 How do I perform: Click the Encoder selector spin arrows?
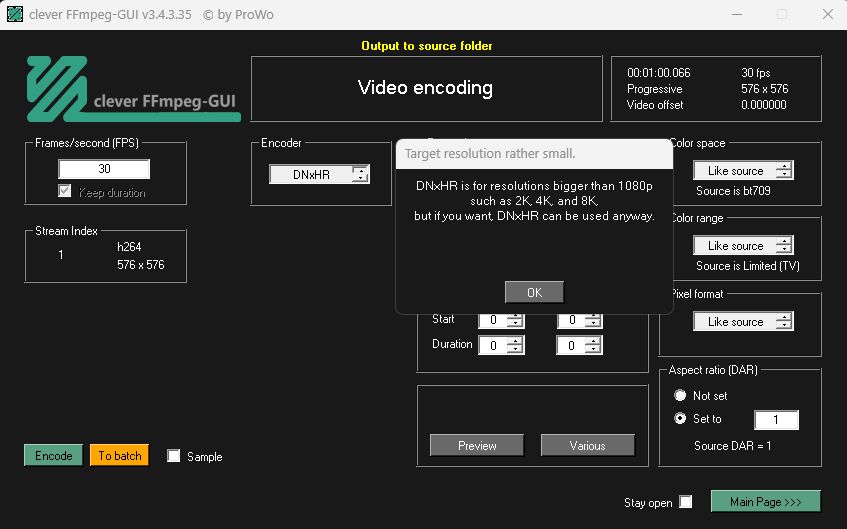[x=361, y=175]
